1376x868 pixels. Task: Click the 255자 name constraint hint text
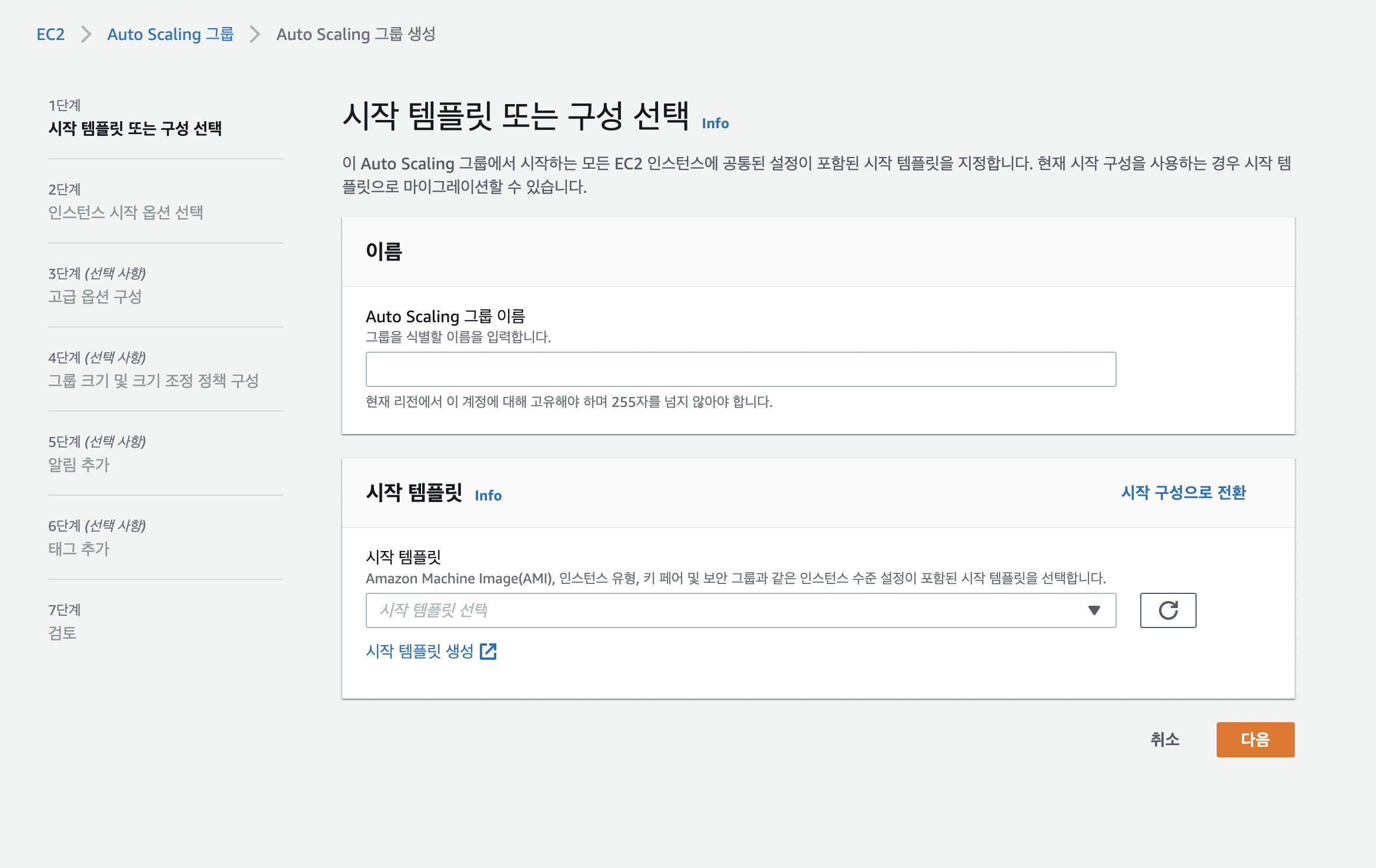(x=569, y=402)
